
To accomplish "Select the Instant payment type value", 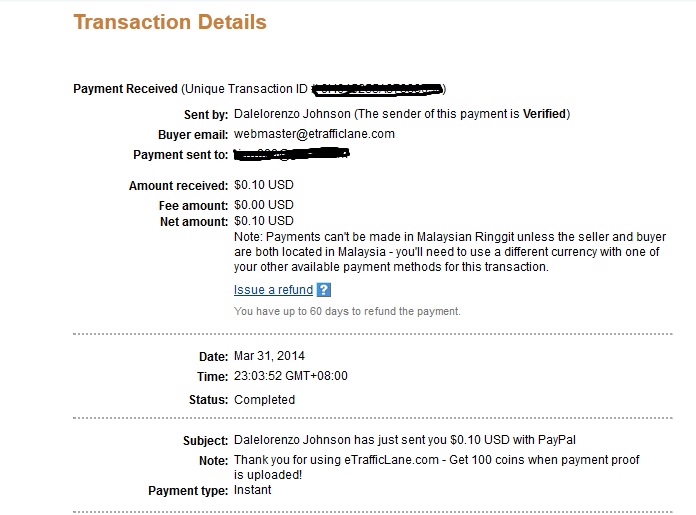I will click(x=253, y=490).
